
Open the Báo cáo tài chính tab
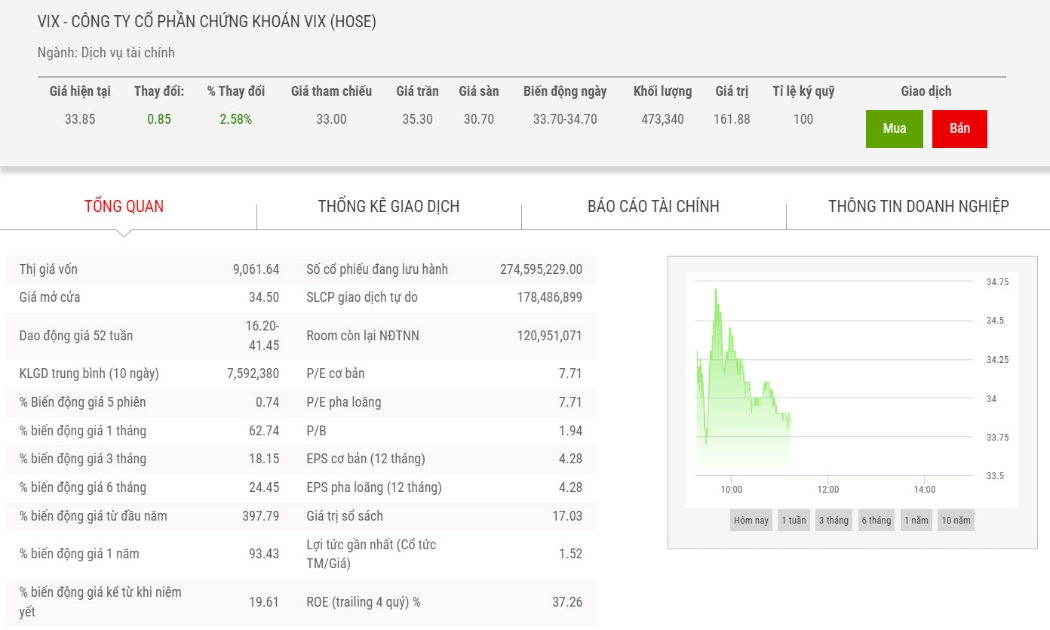pos(654,206)
